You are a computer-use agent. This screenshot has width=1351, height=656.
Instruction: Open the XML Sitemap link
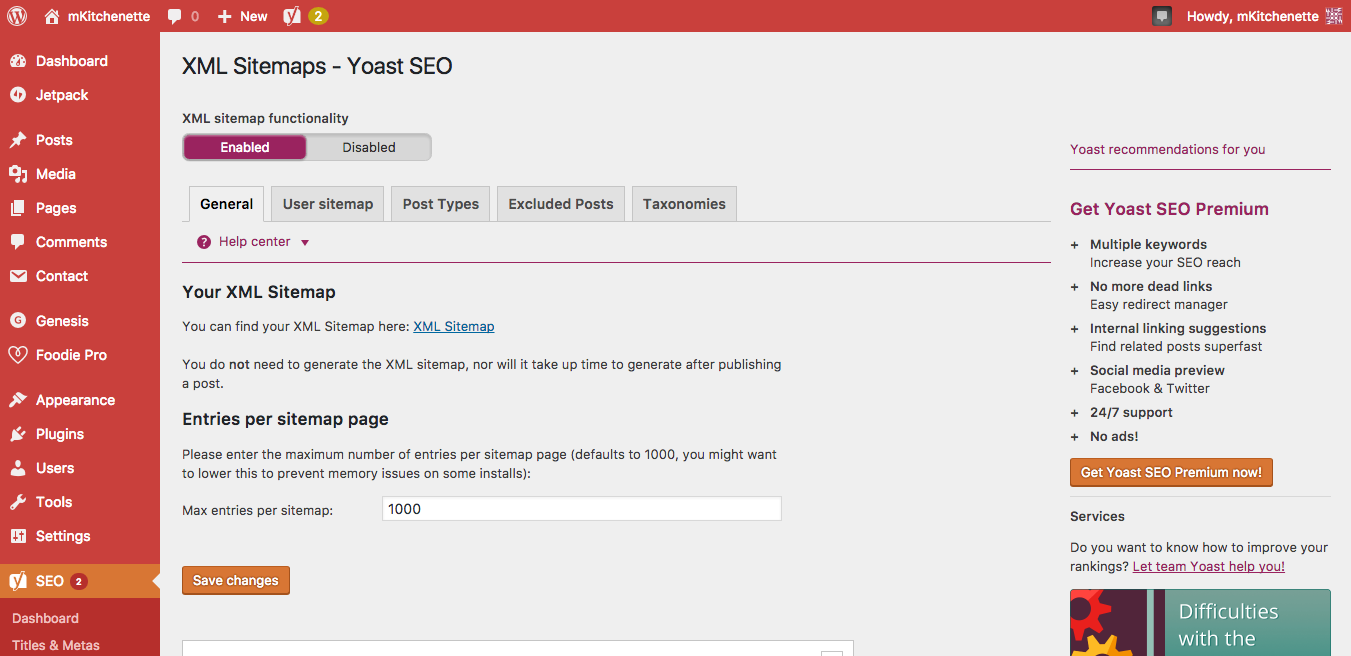coord(453,326)
